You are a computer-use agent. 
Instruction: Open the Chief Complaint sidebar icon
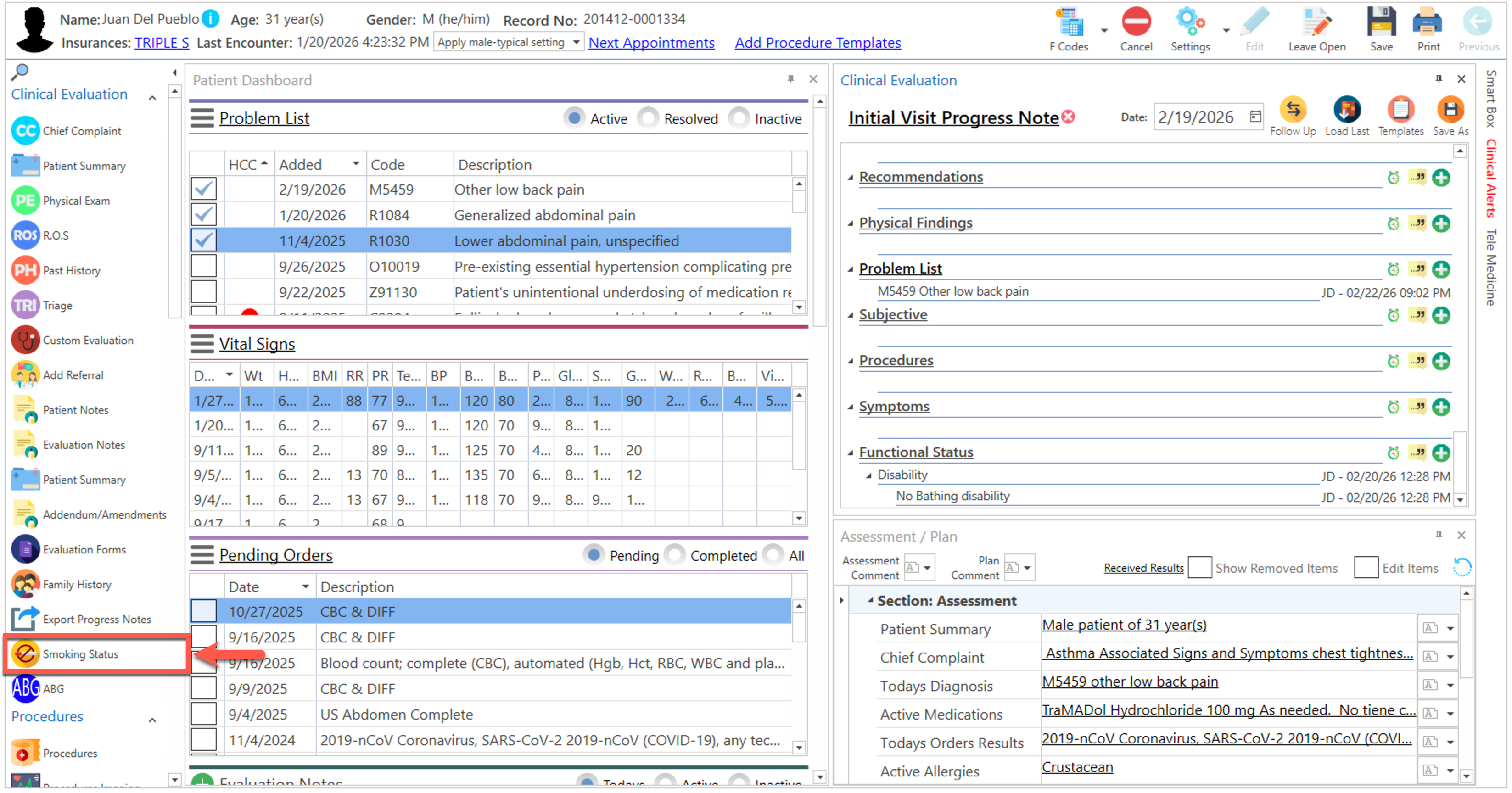[x=25, y=130]
